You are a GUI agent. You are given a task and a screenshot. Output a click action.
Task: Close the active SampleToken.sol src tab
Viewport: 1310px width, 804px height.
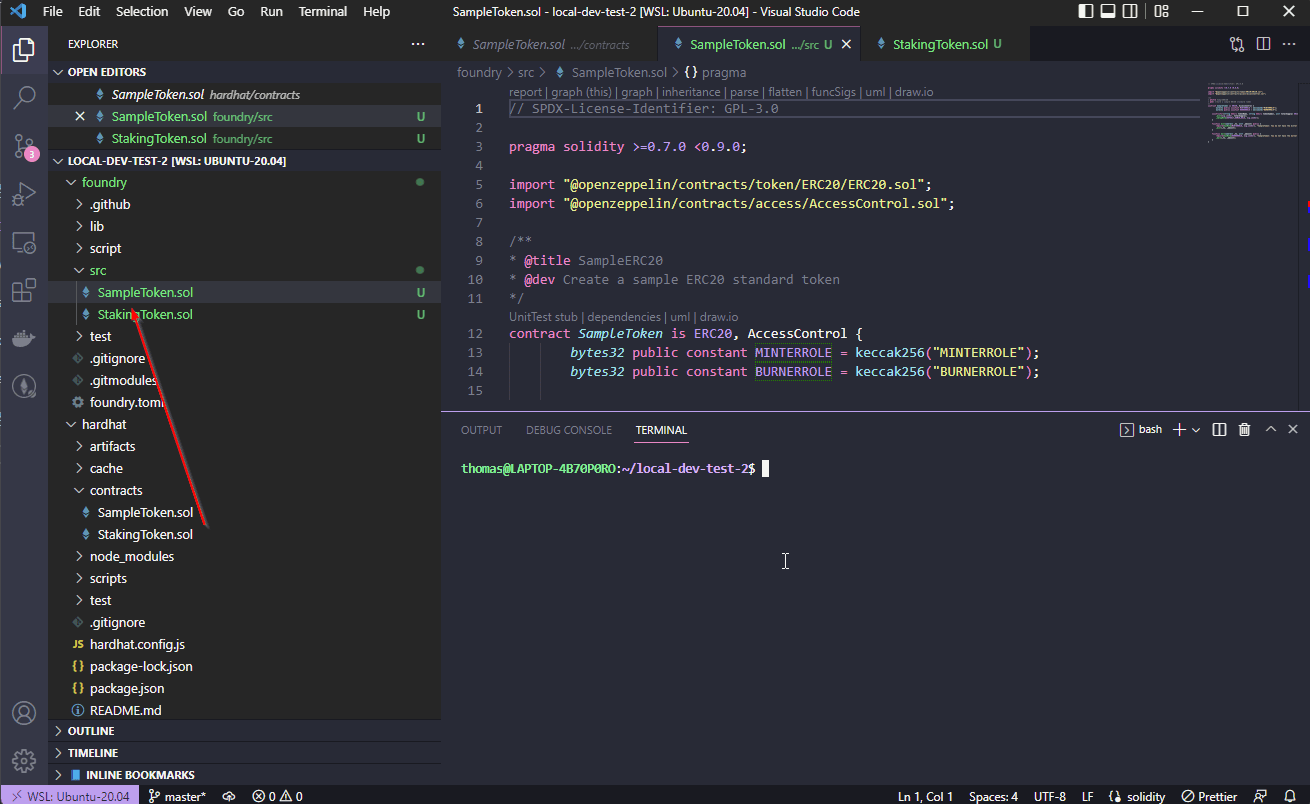[x=845, y=44]
